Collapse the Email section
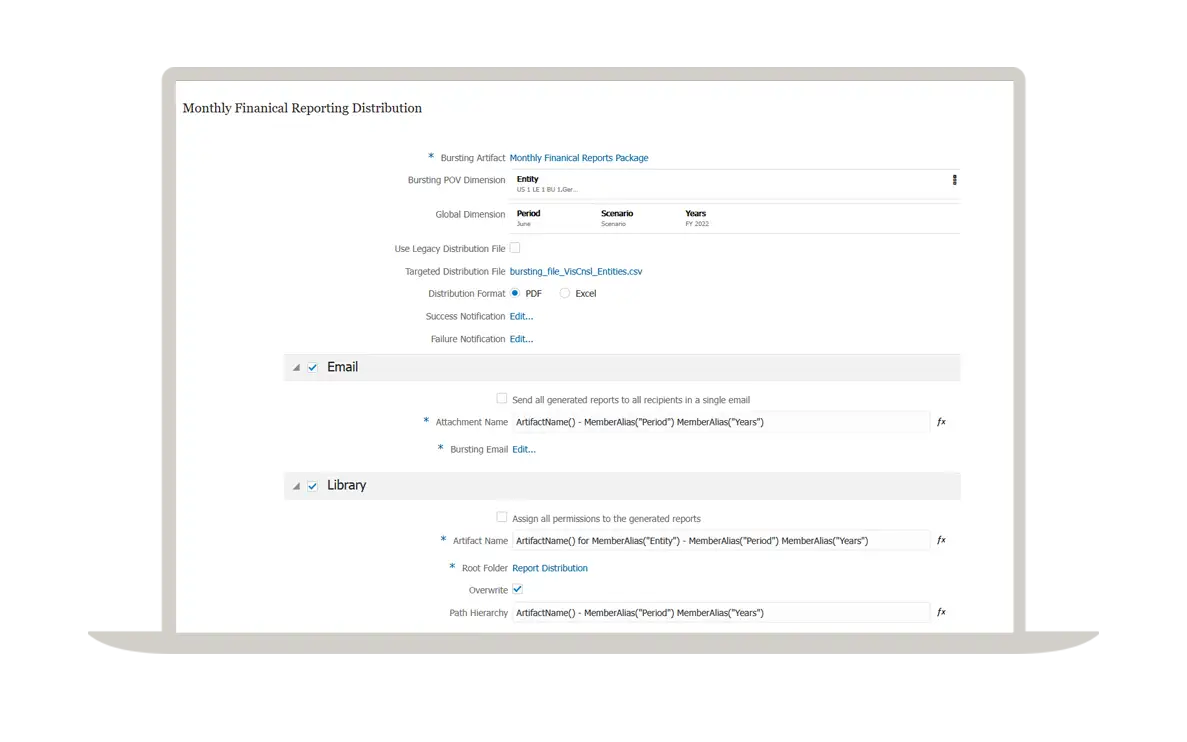This screenshot has height=742, width=1187. tap(296, 368)
